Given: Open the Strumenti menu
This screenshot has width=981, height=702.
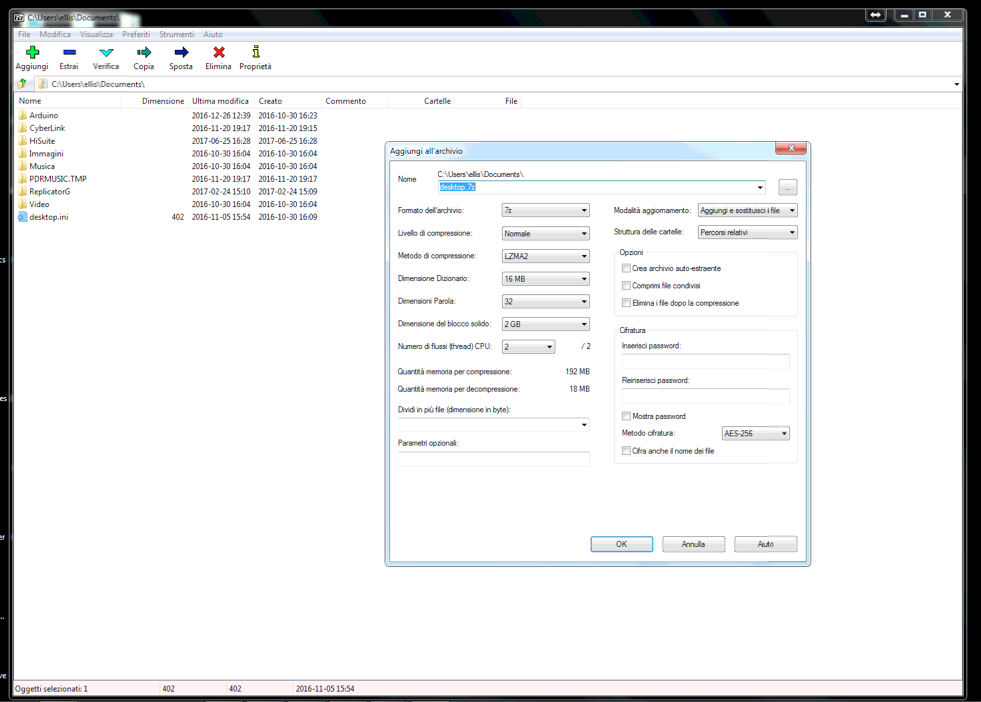Looking at the screenshot, I should click(176, 34).
